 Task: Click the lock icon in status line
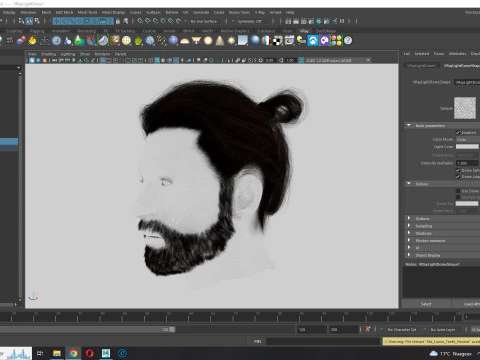pyautogui.click(x=118, y=21)
